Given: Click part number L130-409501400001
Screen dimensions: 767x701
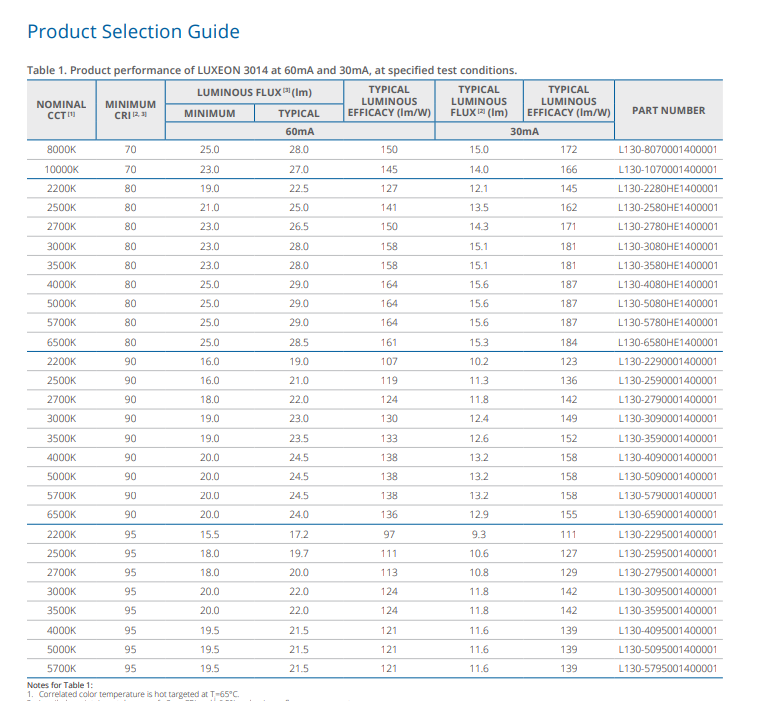Looking at the screenshot, I should click(668, 631).
